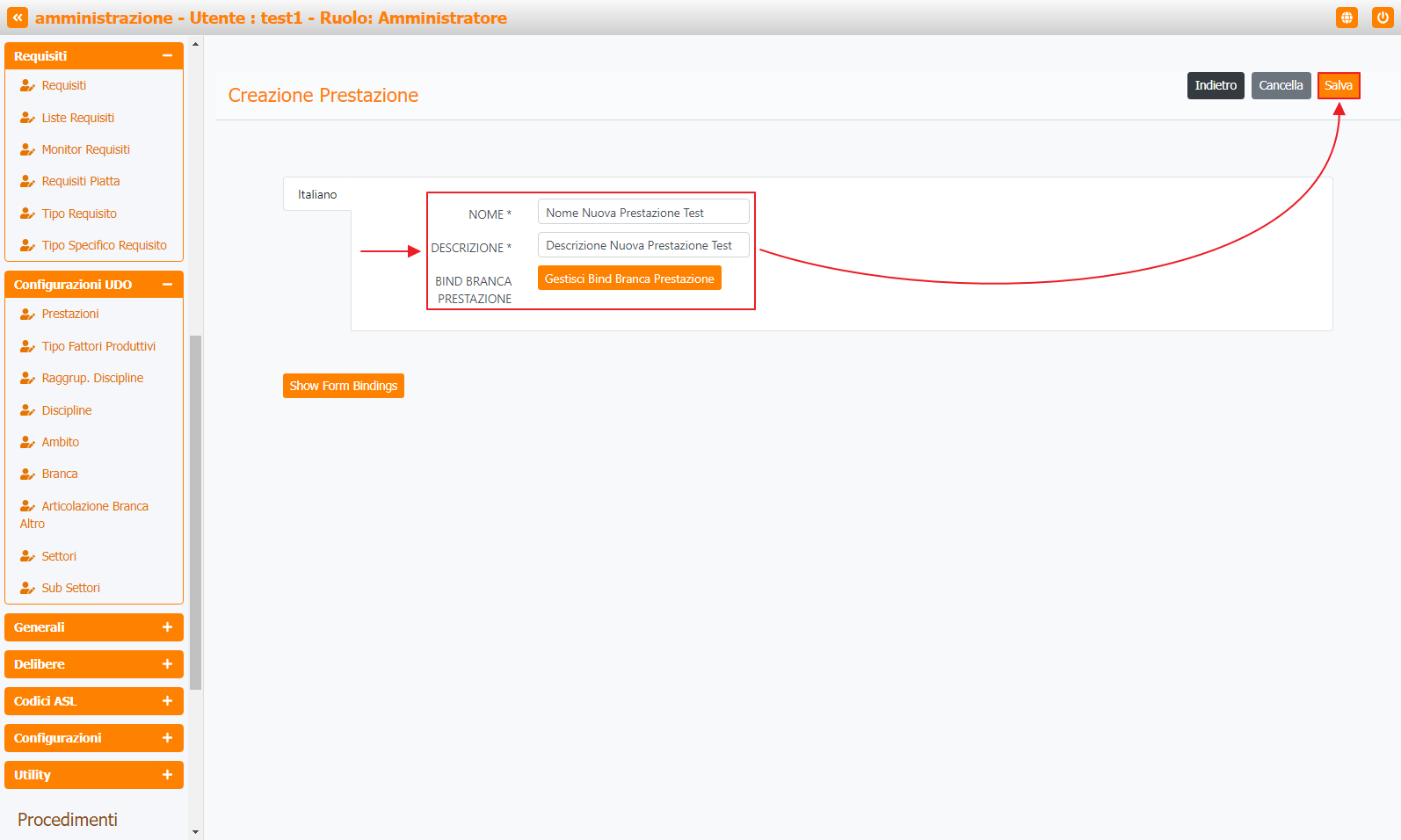Collapse the Configurazioni UDO section
This screenshot has height=840, width=1401.
tap(167, 285)
